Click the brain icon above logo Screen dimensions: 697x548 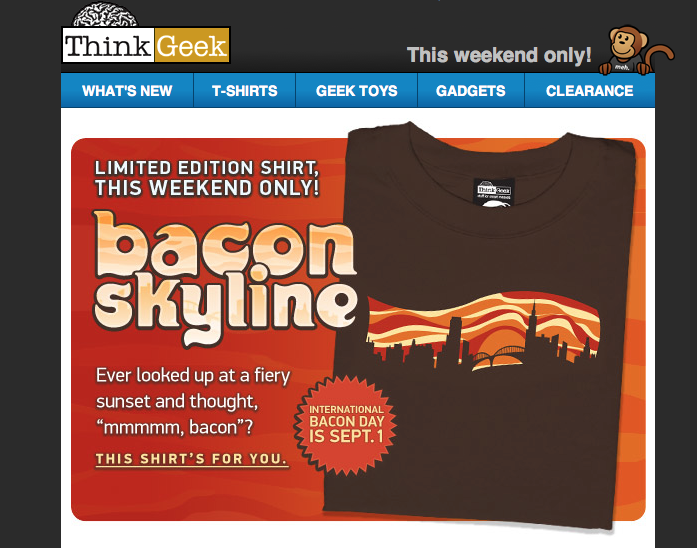(105, 15)
